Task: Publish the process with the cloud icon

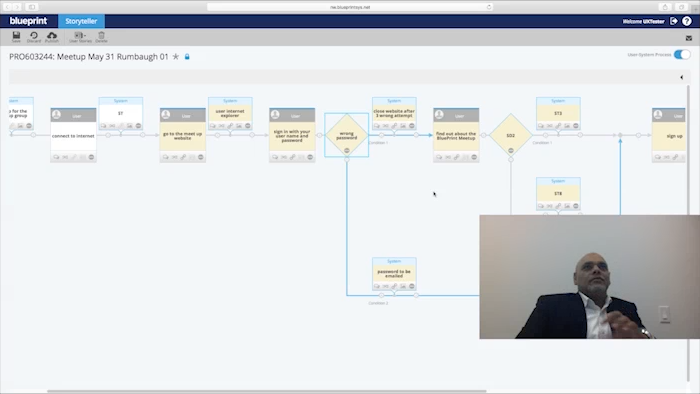Action: (52, 37)
